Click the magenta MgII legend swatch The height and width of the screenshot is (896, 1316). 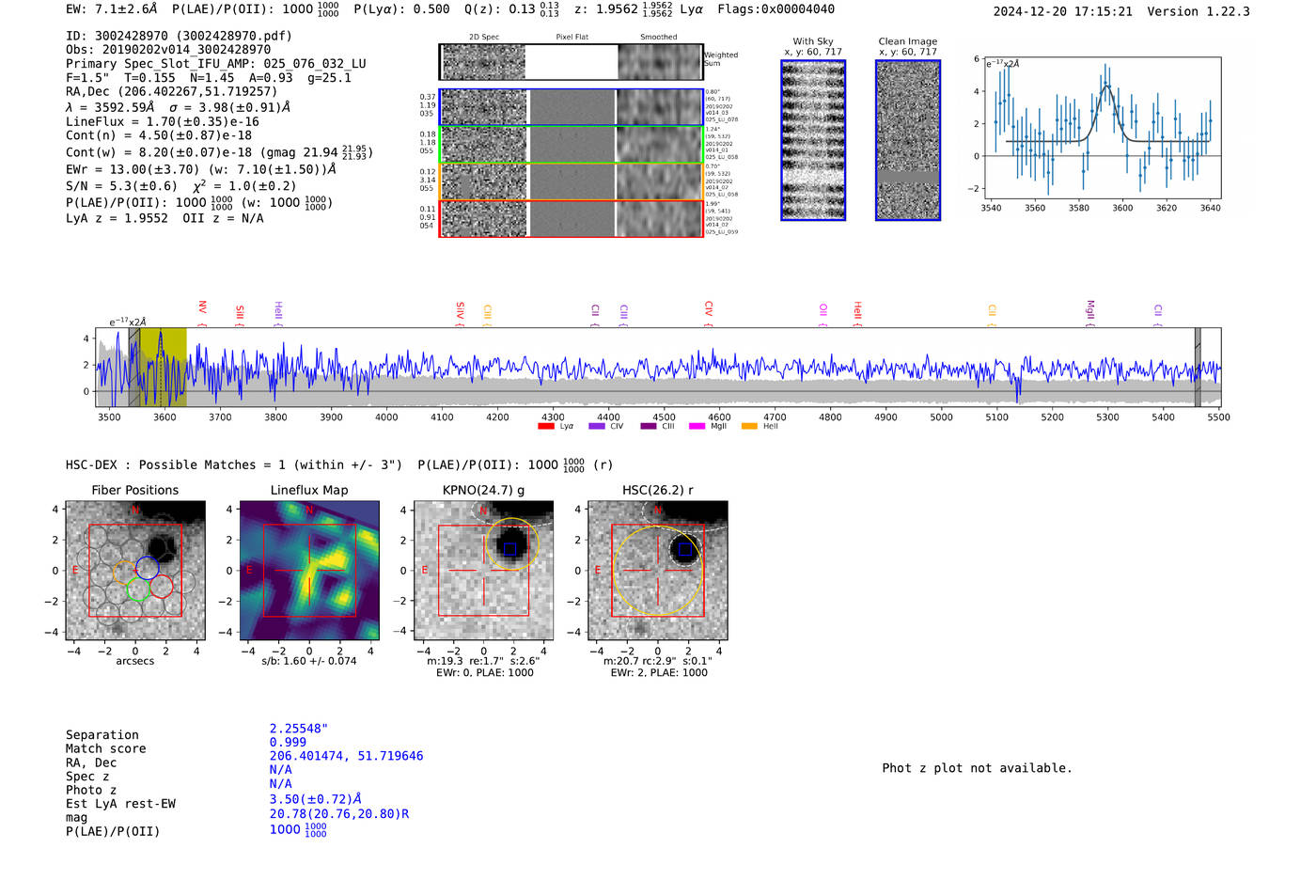697,426
